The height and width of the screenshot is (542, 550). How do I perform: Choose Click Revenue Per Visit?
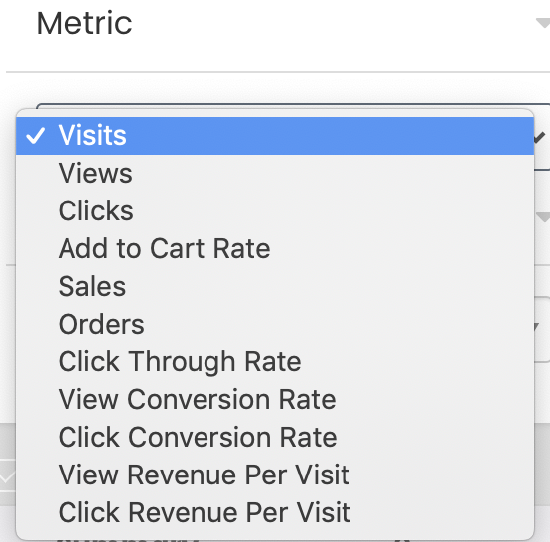275,513
